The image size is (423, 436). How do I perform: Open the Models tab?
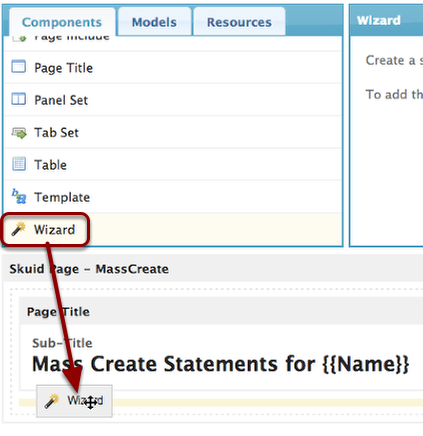click(x=154, y=22)
